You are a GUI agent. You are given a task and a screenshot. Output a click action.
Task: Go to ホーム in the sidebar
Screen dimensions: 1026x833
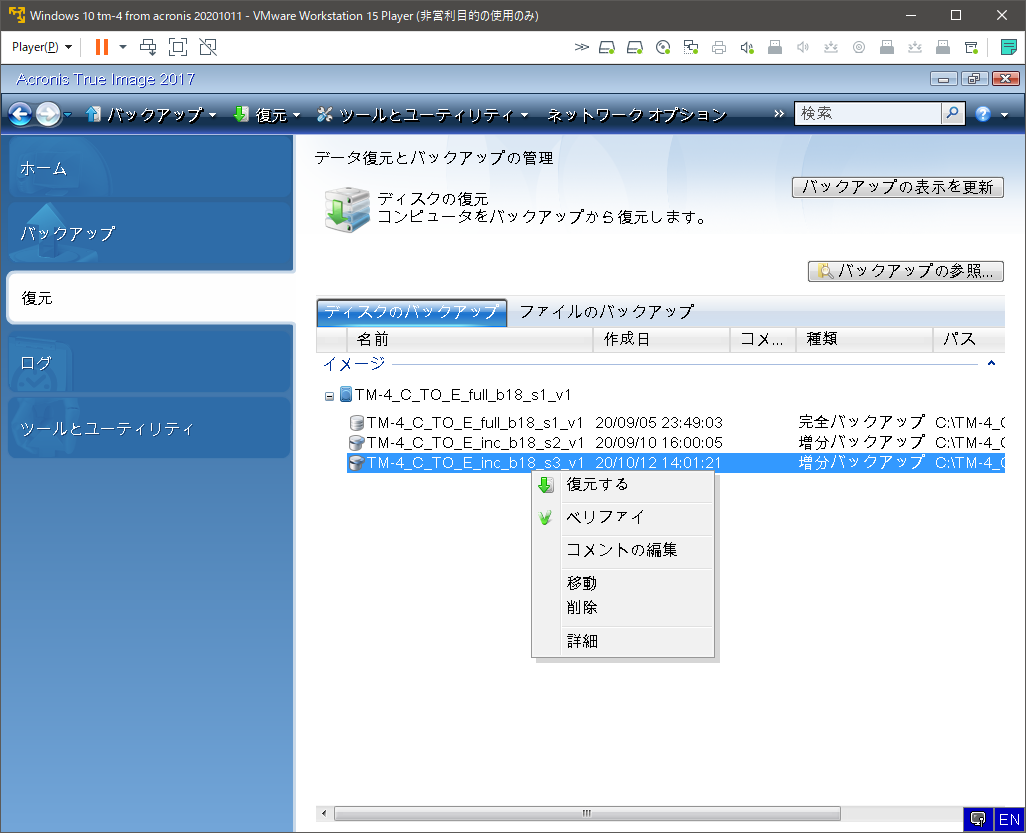(x=150, y=167)
